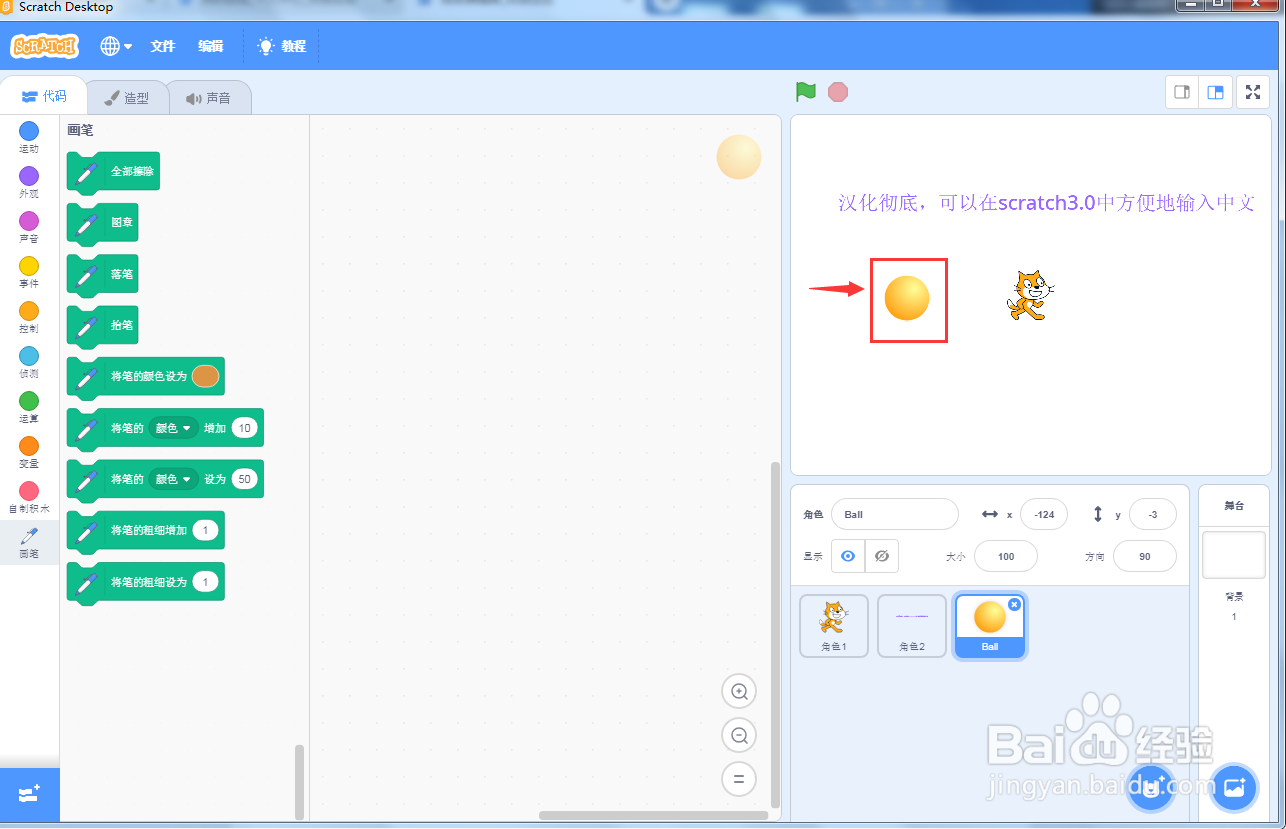
Task: Hide the Ball sprite with crossed-eye toggle
Action: coord(881,556)
